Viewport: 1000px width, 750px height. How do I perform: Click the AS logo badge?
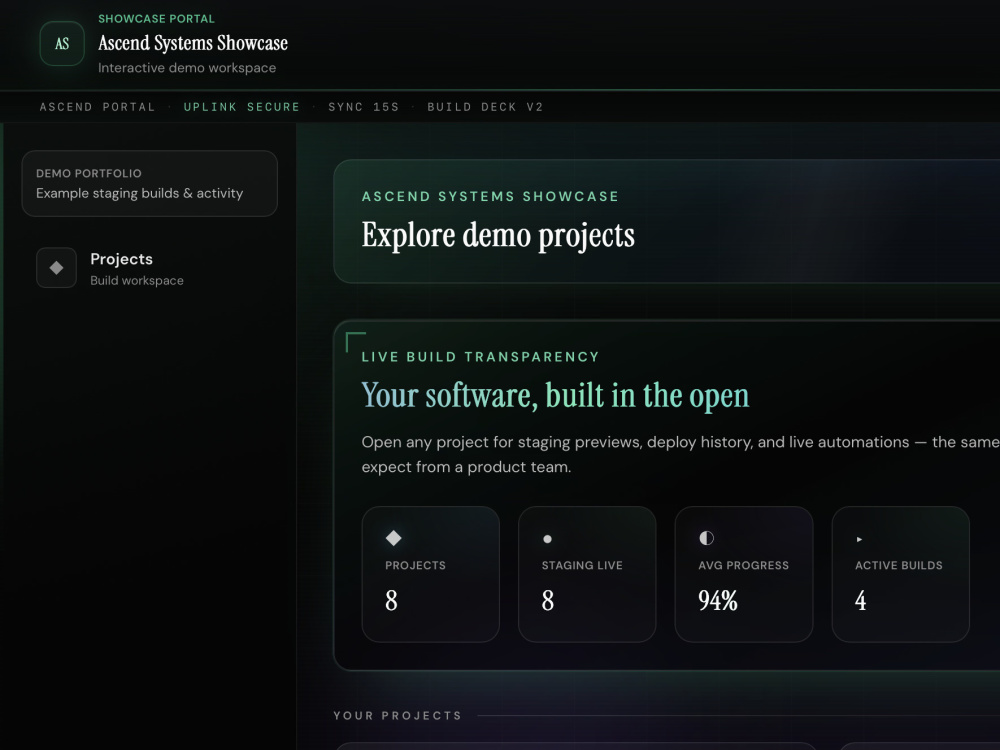pos(62,43)
